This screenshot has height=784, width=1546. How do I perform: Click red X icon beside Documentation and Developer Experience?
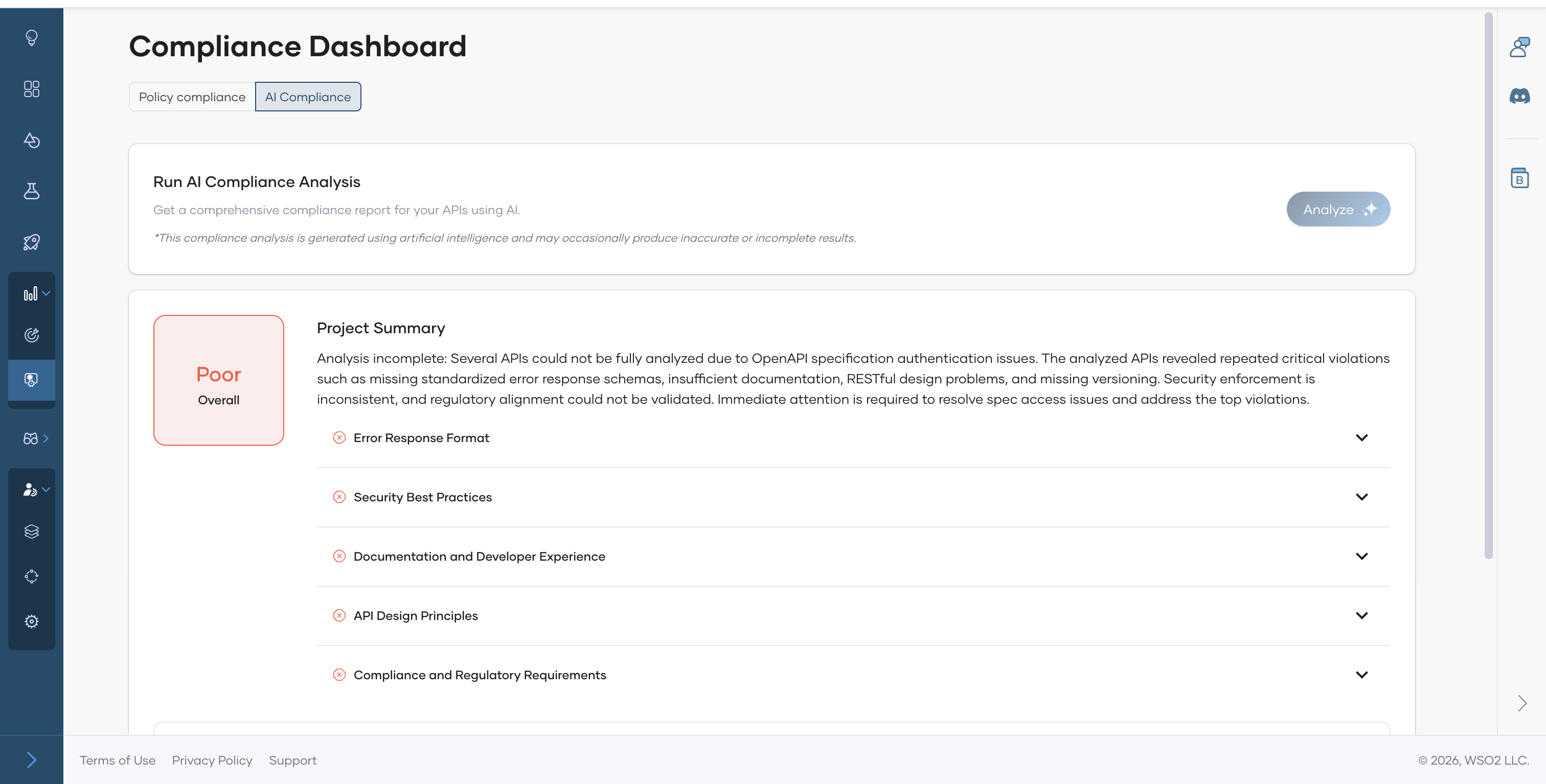[x=339, y=556]
